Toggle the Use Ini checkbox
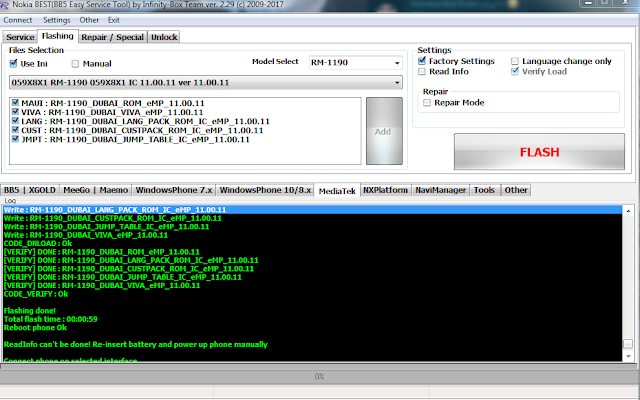Image resolution: width=640 pixels, height=400 pixels. point(13,64)
